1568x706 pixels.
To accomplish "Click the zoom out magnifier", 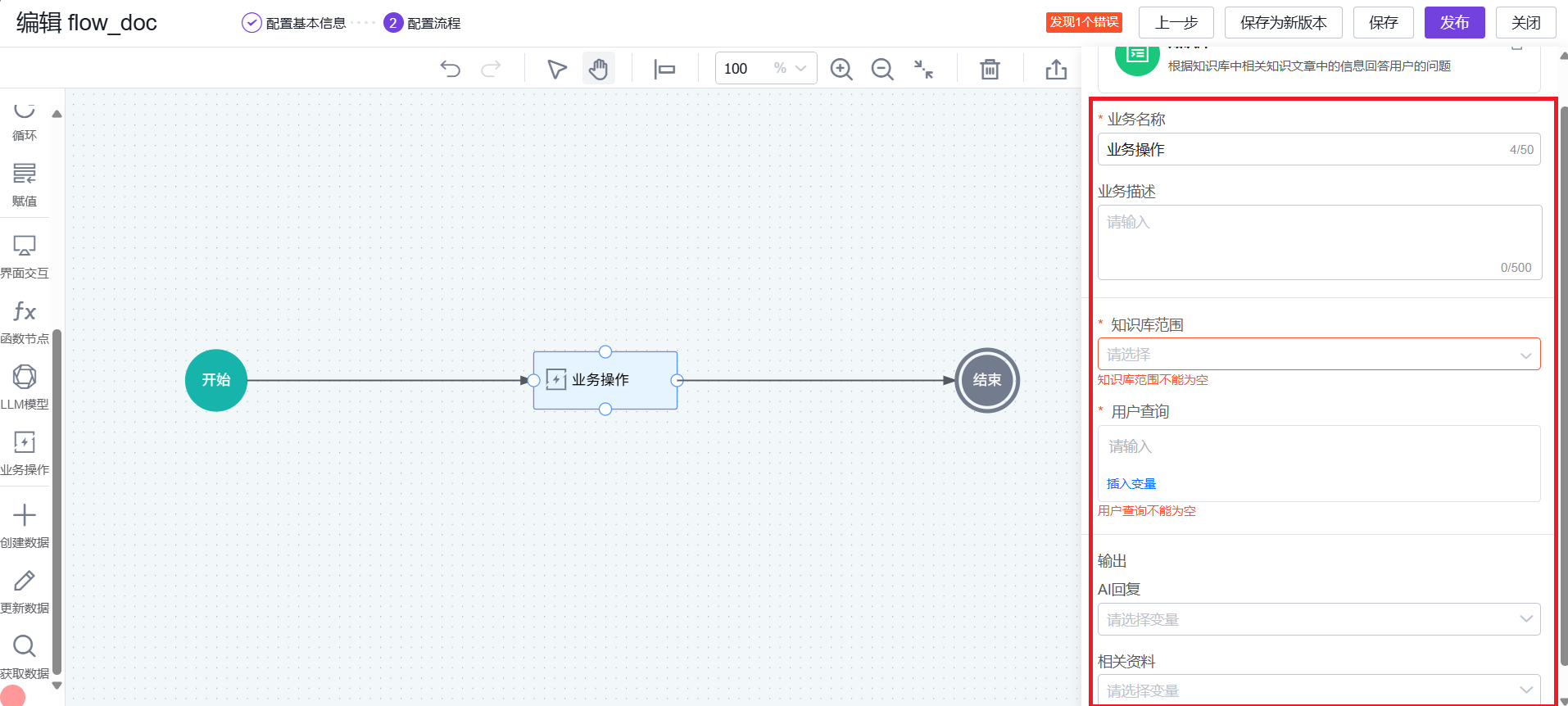I will point(882,69).
